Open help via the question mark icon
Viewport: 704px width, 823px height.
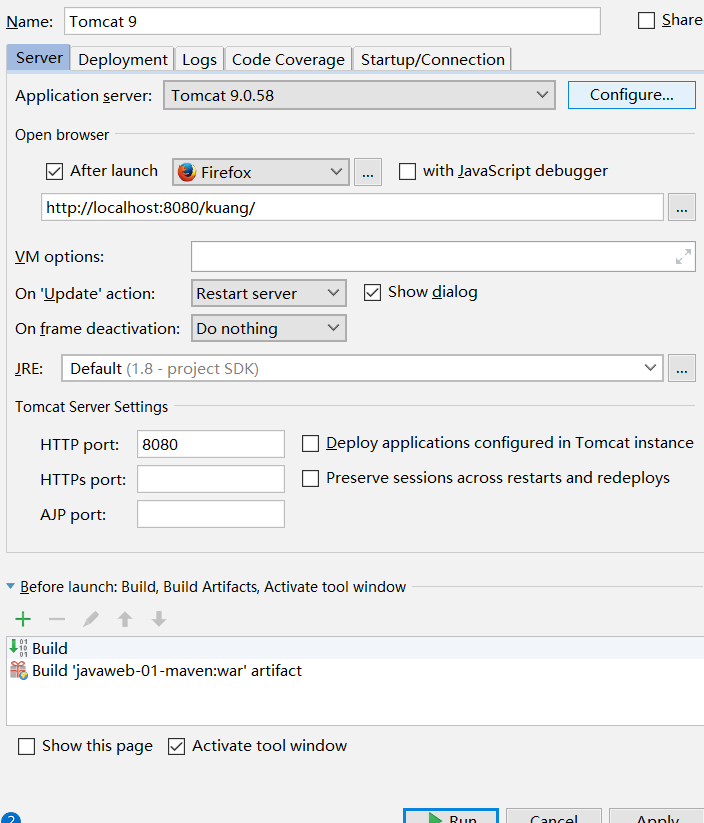point(10,818)
